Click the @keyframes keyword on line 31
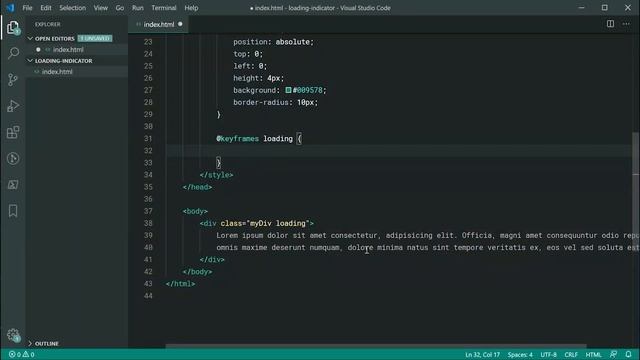640x360 pixels. point(237,139)
